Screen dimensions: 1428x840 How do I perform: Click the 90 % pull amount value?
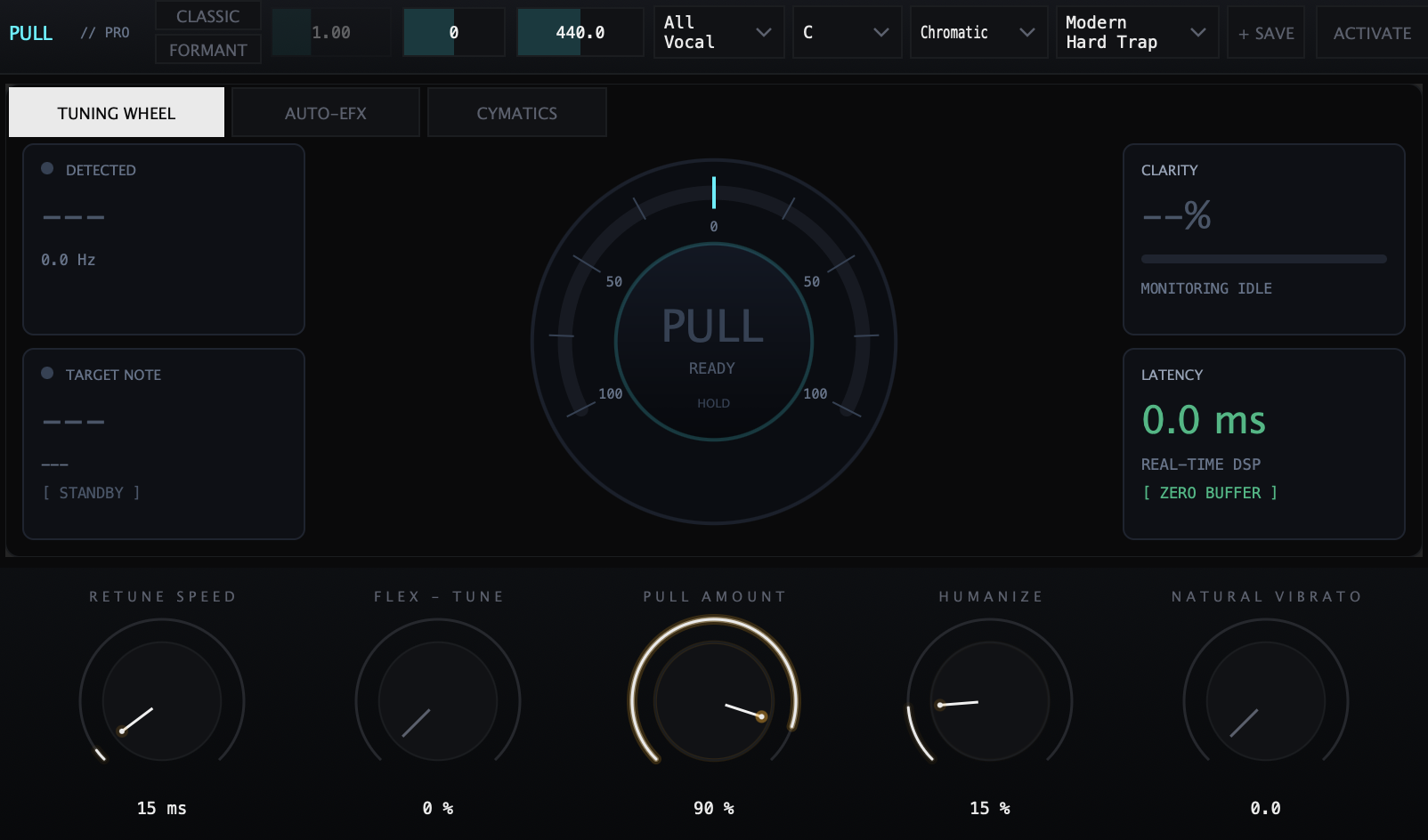[714, 808]
